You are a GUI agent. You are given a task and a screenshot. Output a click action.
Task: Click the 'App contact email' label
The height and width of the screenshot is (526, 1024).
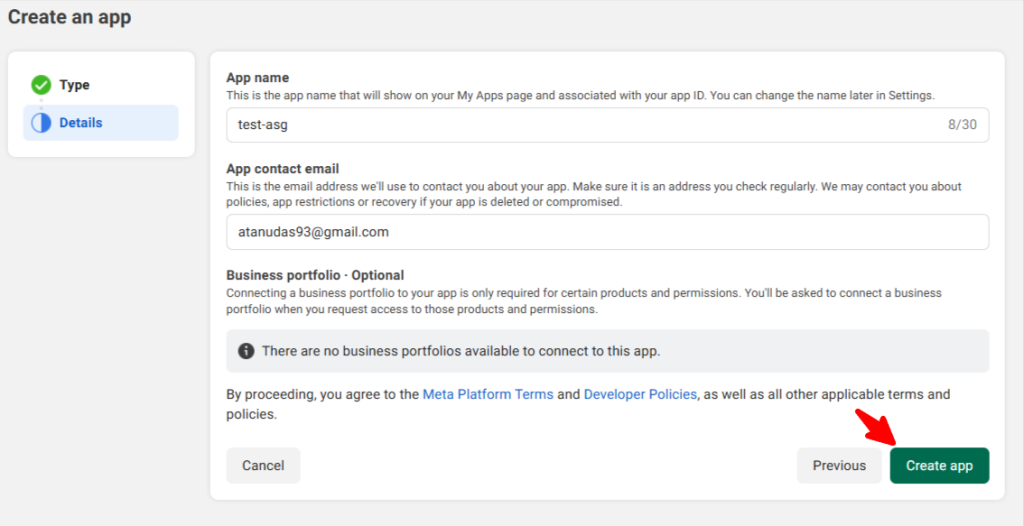(283, 169)
